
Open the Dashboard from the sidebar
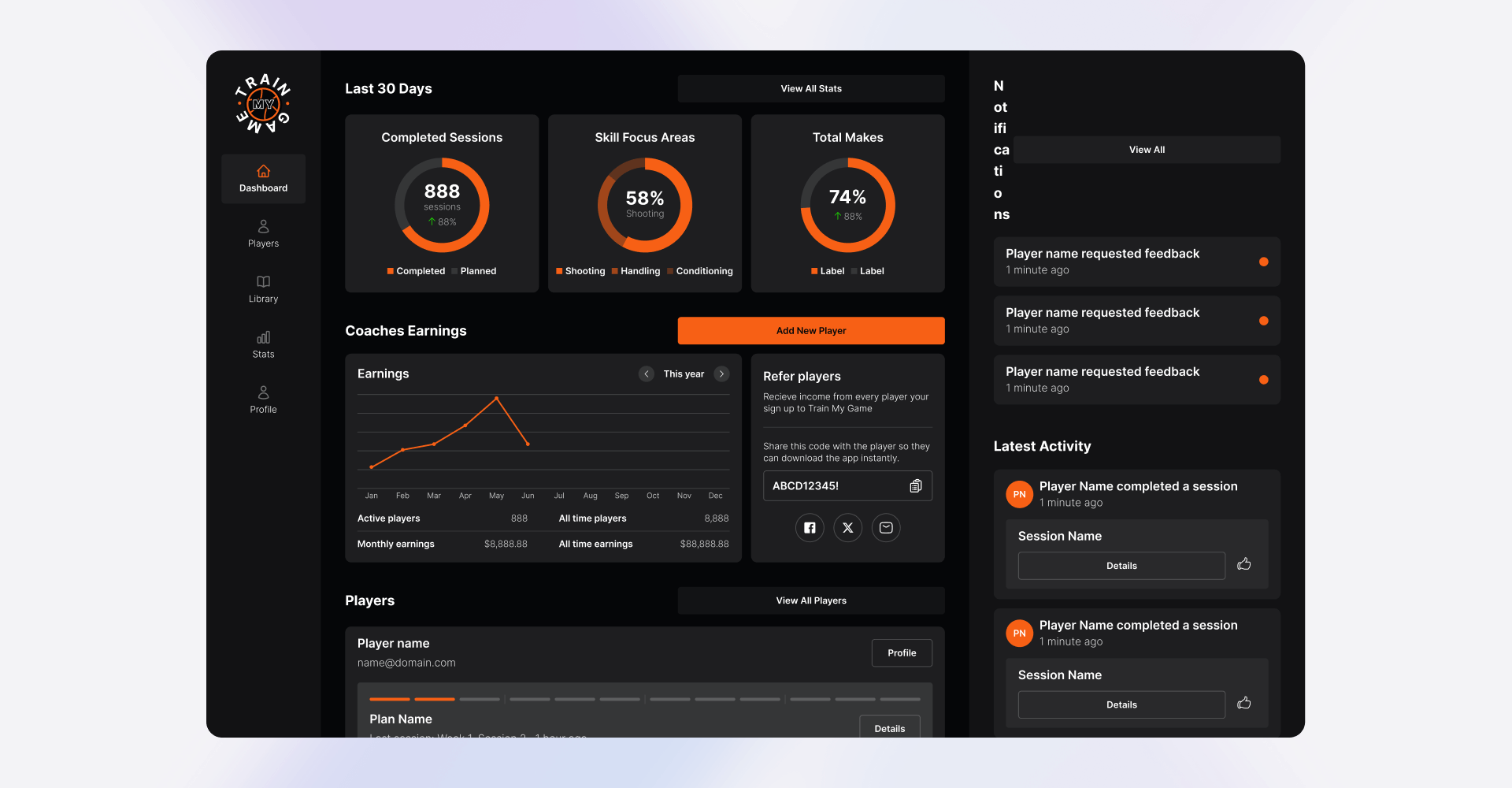(x=263, y=179)
